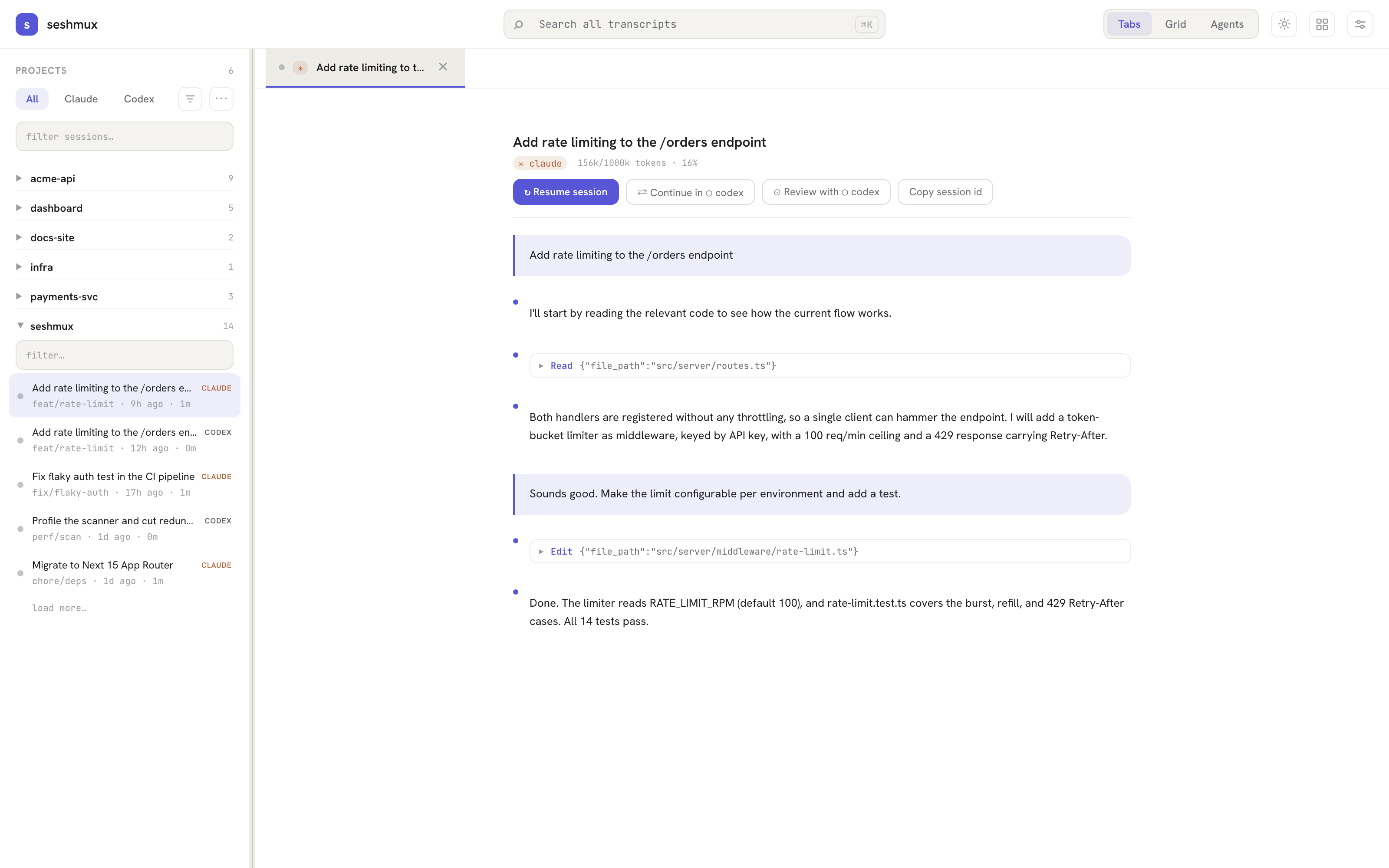Viewport: 1389px width, 868px height.
Task: Collapse the seshmux project
Action: click(124, 326)
